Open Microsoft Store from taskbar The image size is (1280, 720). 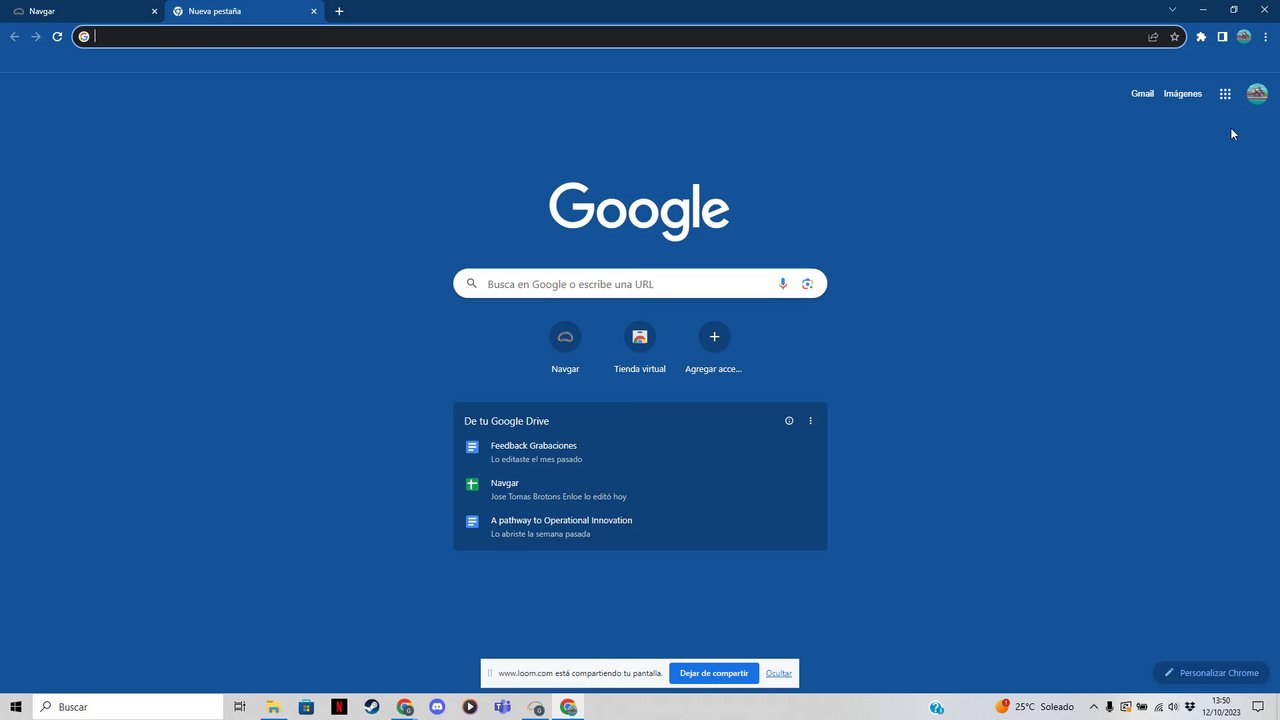coord(306,707)
